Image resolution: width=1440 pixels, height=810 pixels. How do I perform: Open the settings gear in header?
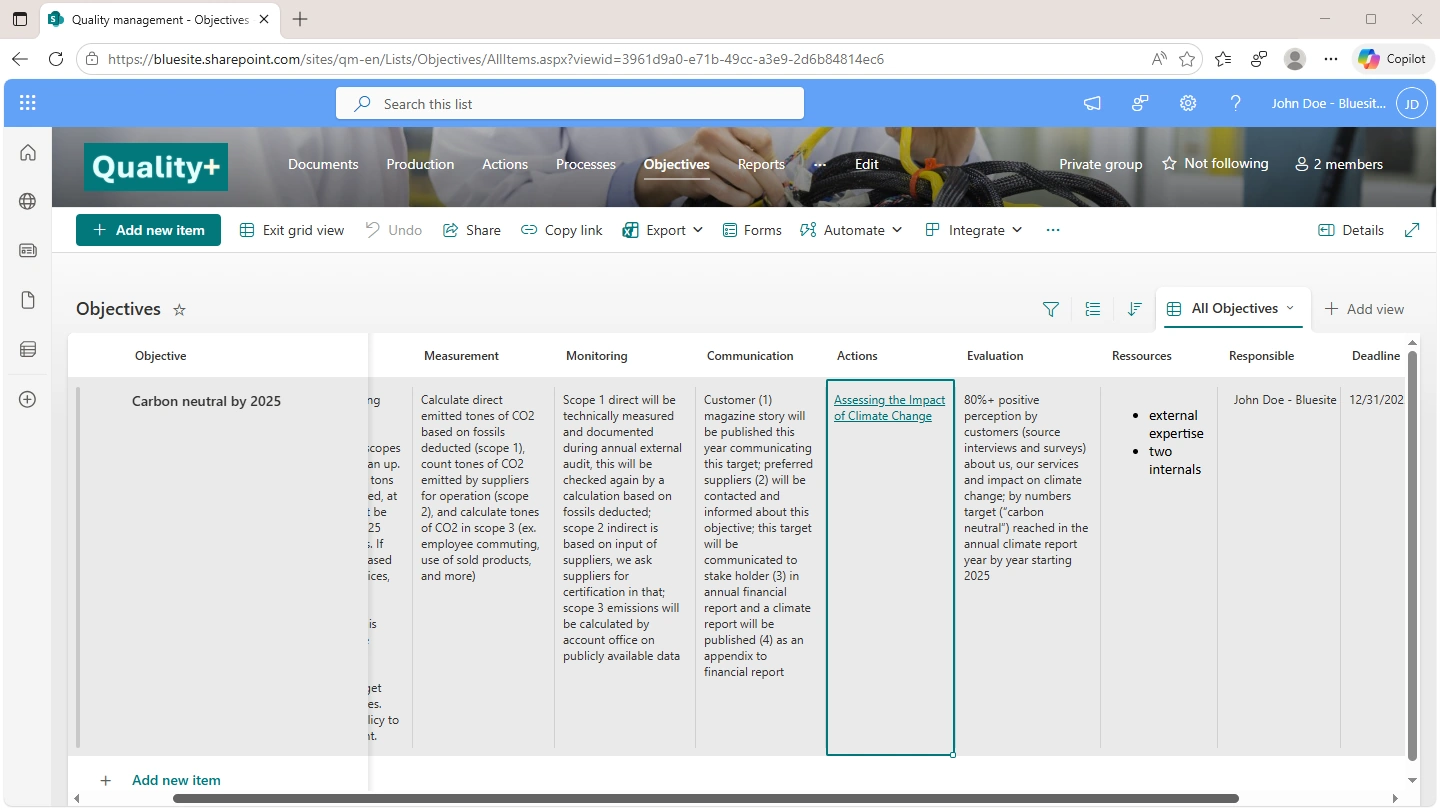click(x=1187, y=103)
